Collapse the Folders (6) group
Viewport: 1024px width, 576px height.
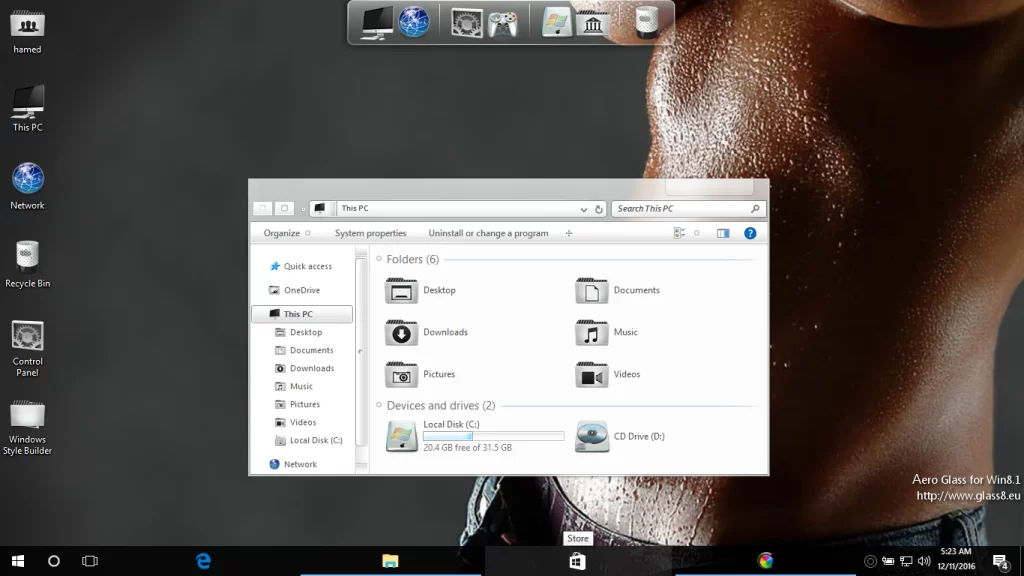[x=380, y=259]
